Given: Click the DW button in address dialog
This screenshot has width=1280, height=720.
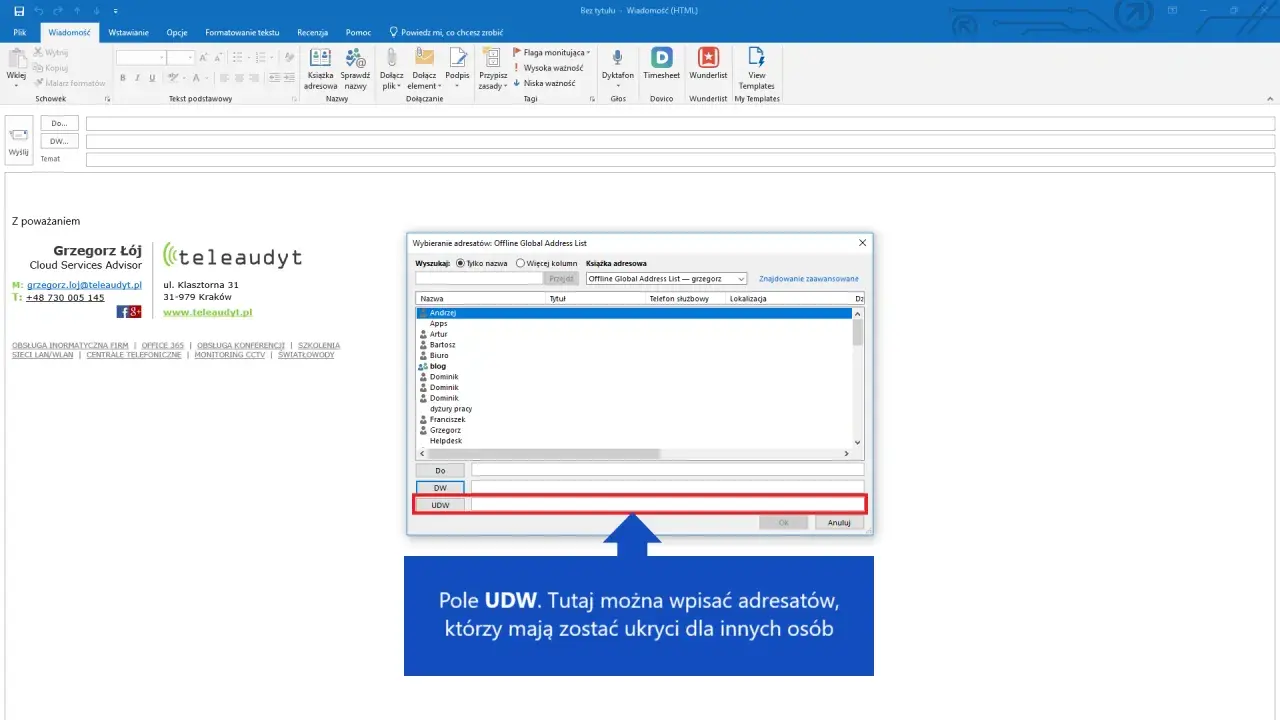Looking at the screenshot, I should 440,487.
